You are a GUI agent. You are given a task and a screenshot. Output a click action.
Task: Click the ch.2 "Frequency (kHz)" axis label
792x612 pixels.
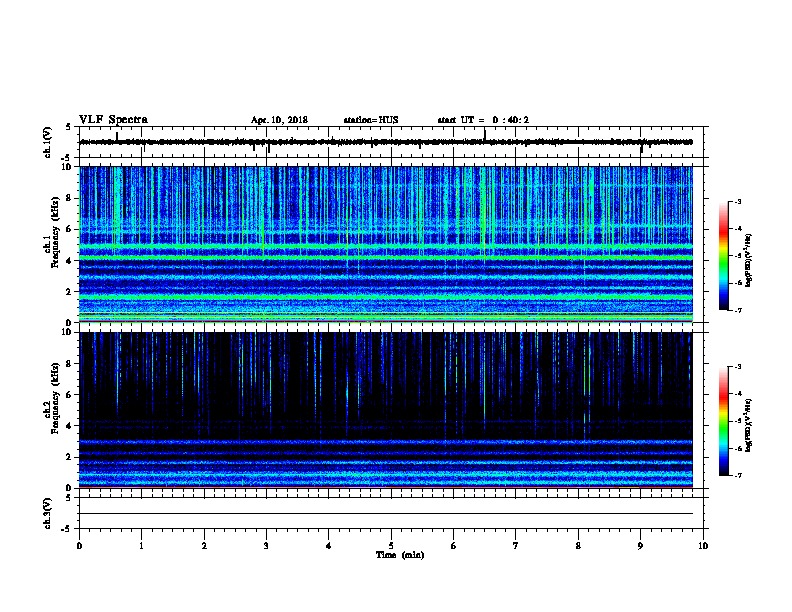(55, 398)
